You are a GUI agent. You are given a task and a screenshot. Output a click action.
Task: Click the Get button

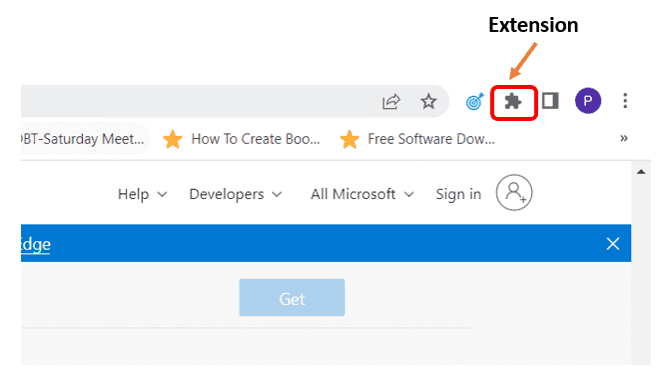(x=292, y=298)
